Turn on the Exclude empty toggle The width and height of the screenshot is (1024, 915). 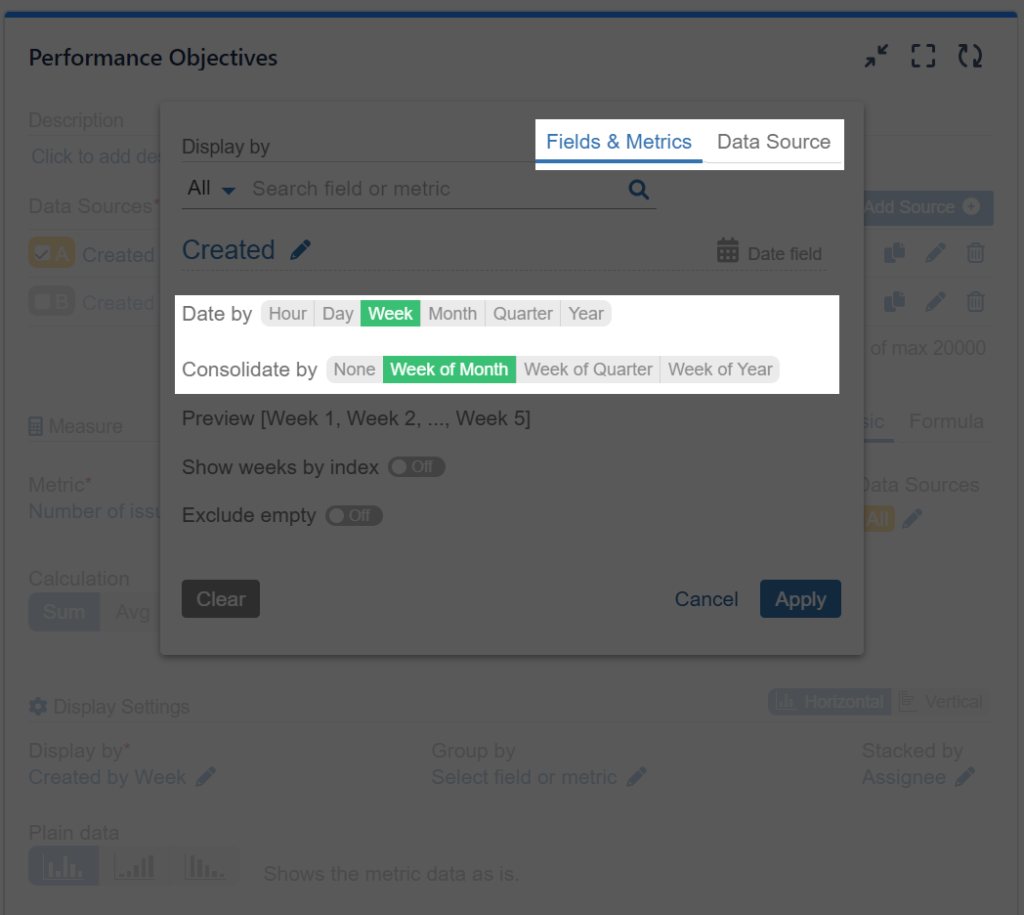pyautogui.click(x=353, y=515)
